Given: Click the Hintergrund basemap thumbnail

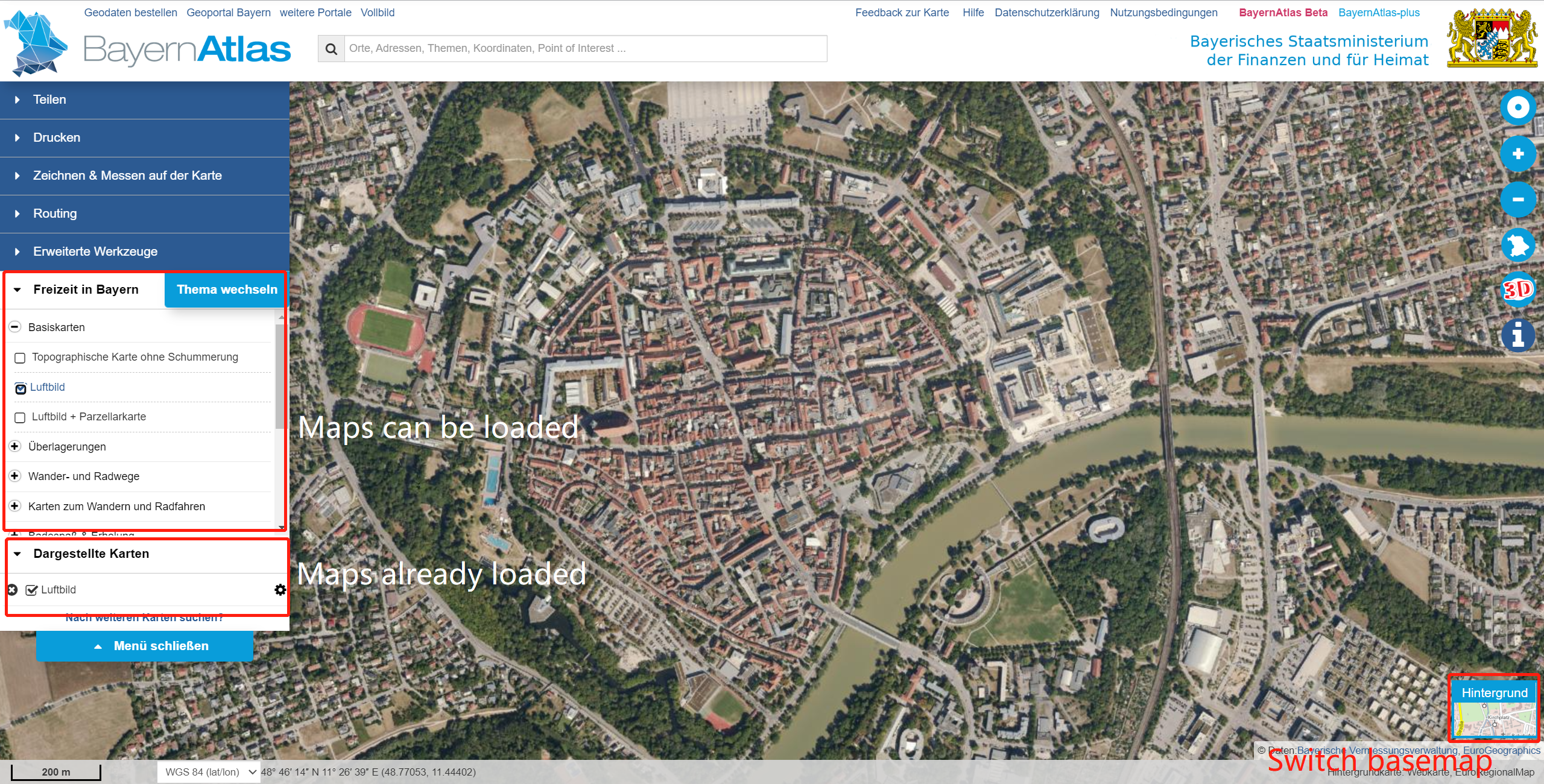Looking at the screenshot, I should [x=1495, y=709].
